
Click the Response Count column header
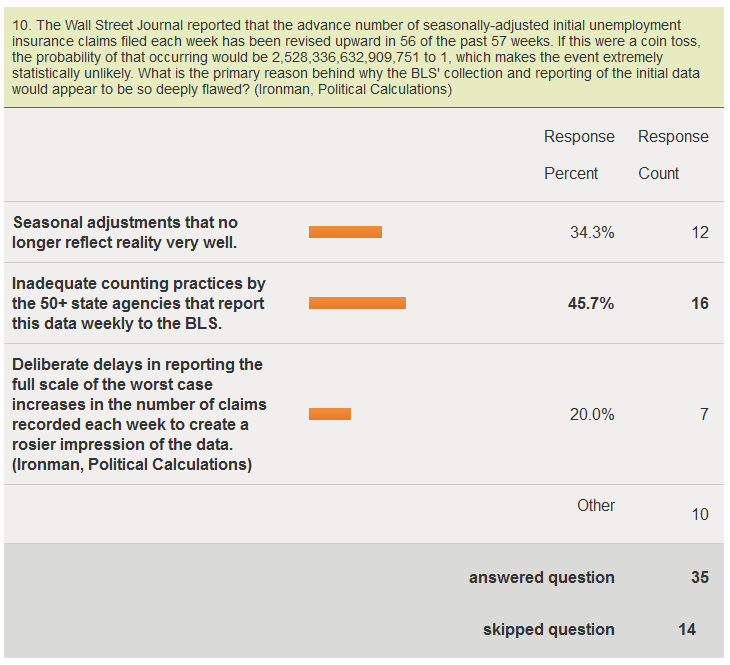click(x=673, y=155)
